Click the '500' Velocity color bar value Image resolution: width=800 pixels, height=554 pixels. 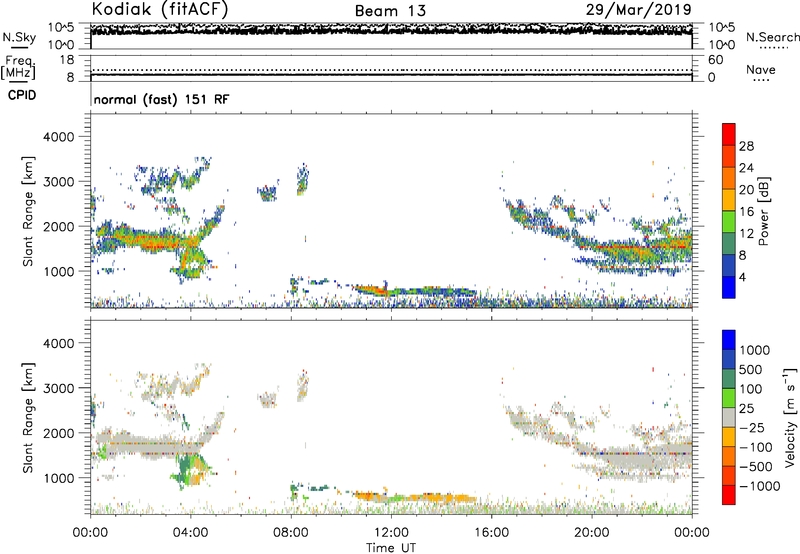click(x=750, y=369)
